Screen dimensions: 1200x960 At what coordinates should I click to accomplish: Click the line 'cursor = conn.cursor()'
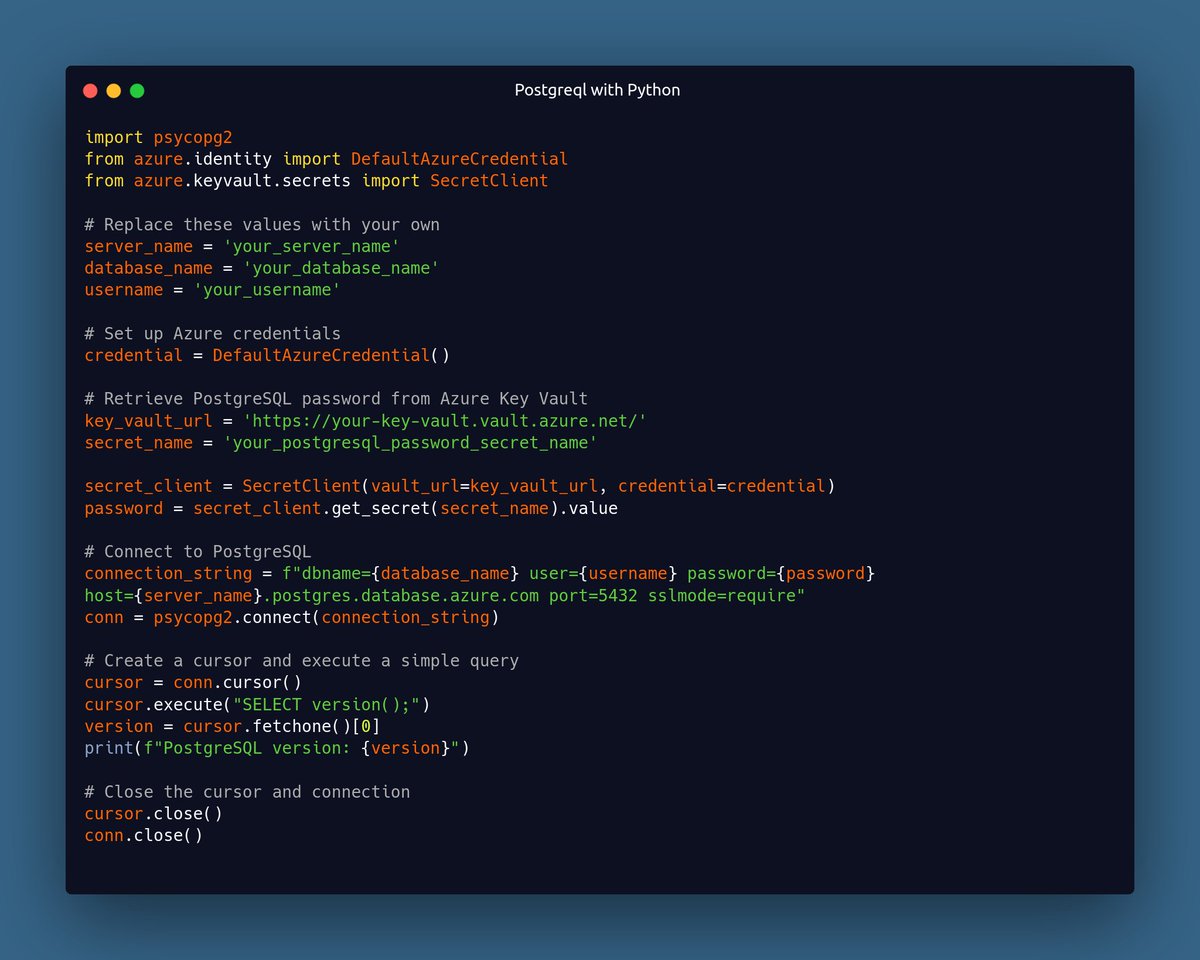point(193,683)
